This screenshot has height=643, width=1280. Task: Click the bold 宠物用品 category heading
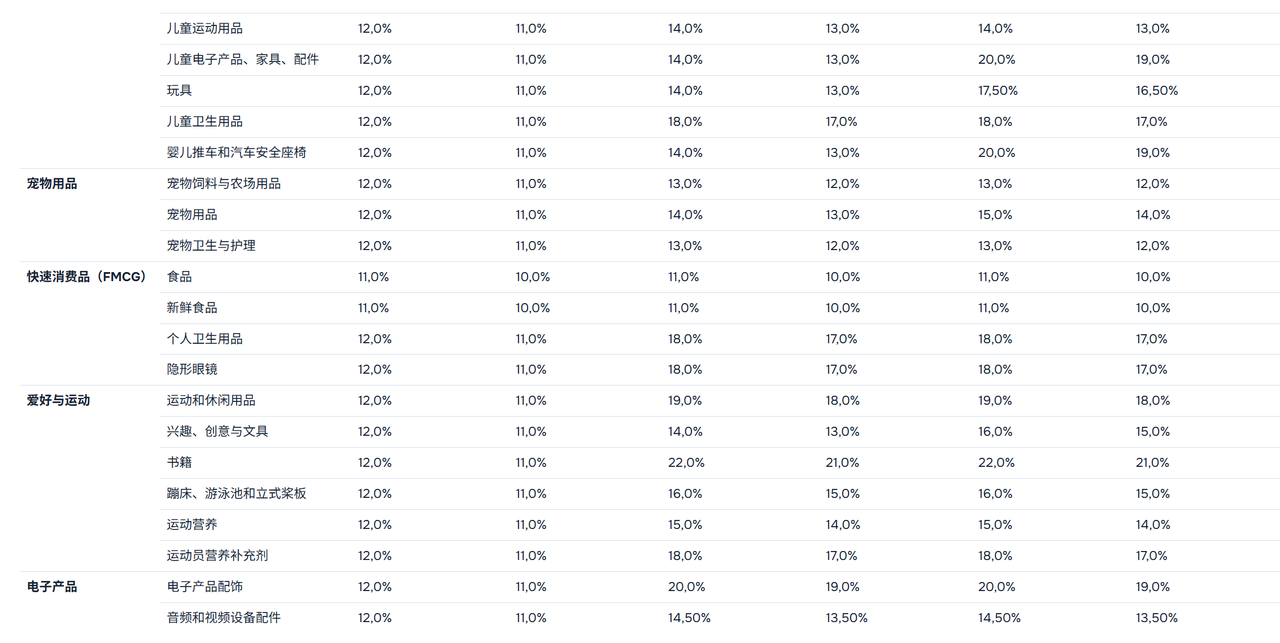[x=52, y=184]
